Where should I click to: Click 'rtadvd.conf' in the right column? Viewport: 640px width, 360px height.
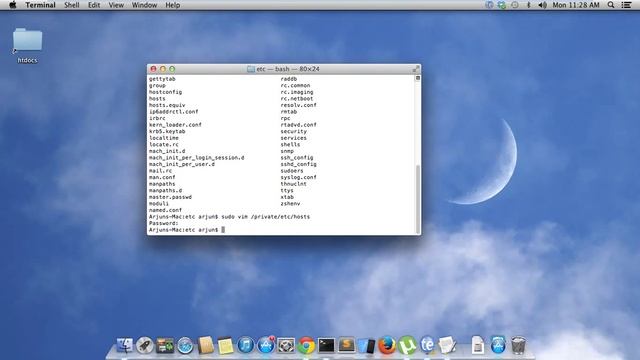click(x=298, y=124)
